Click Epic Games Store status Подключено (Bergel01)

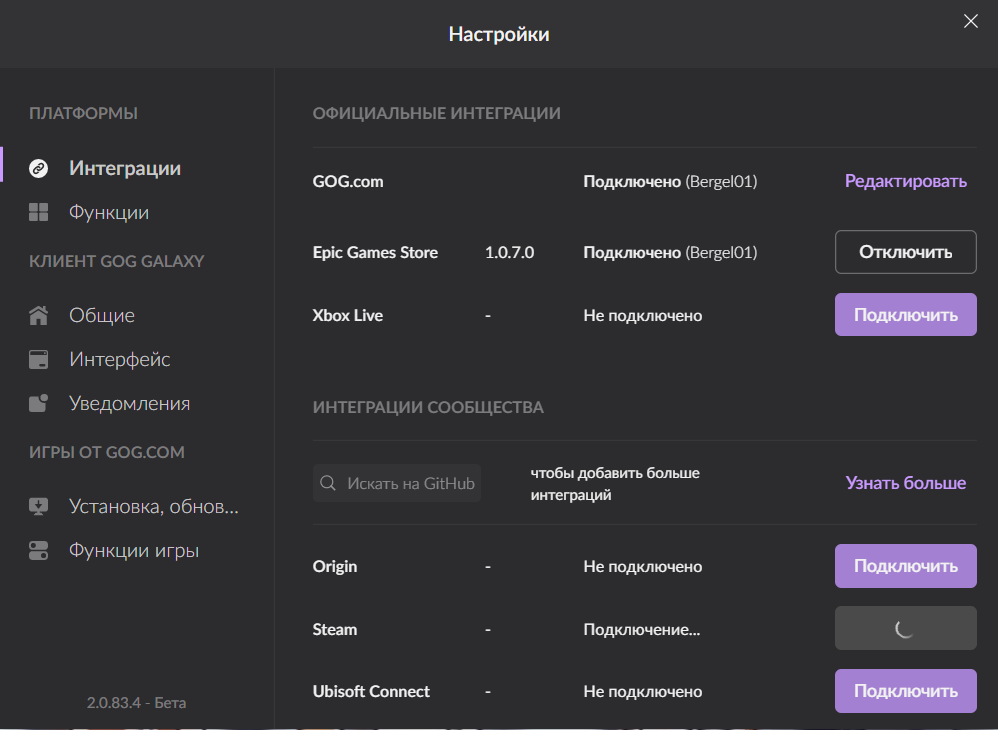(670, 253)
